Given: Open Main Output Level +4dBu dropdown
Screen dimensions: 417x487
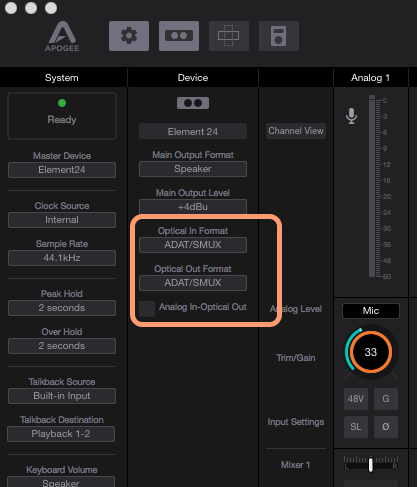Looking at the screenshot, I should coord(193,207).
